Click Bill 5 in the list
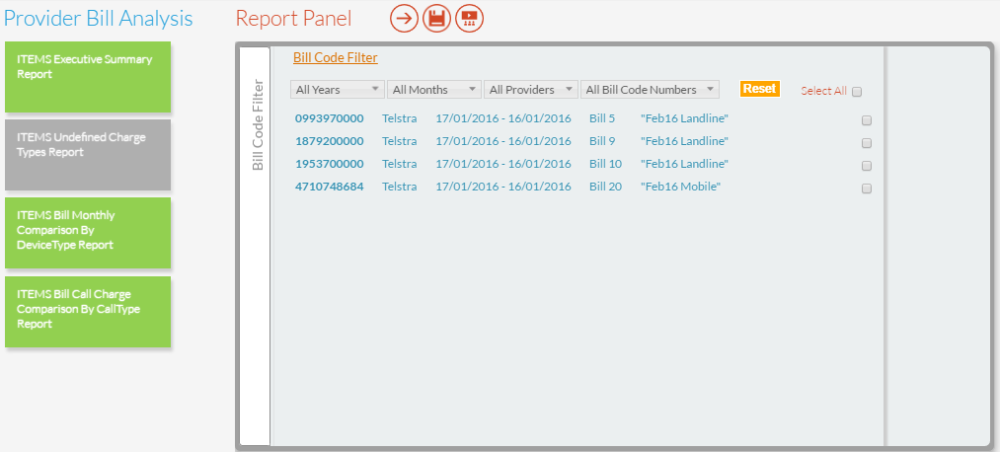Image resolution: width=1000 pixels, height=452 pixels. click(602, 119)
